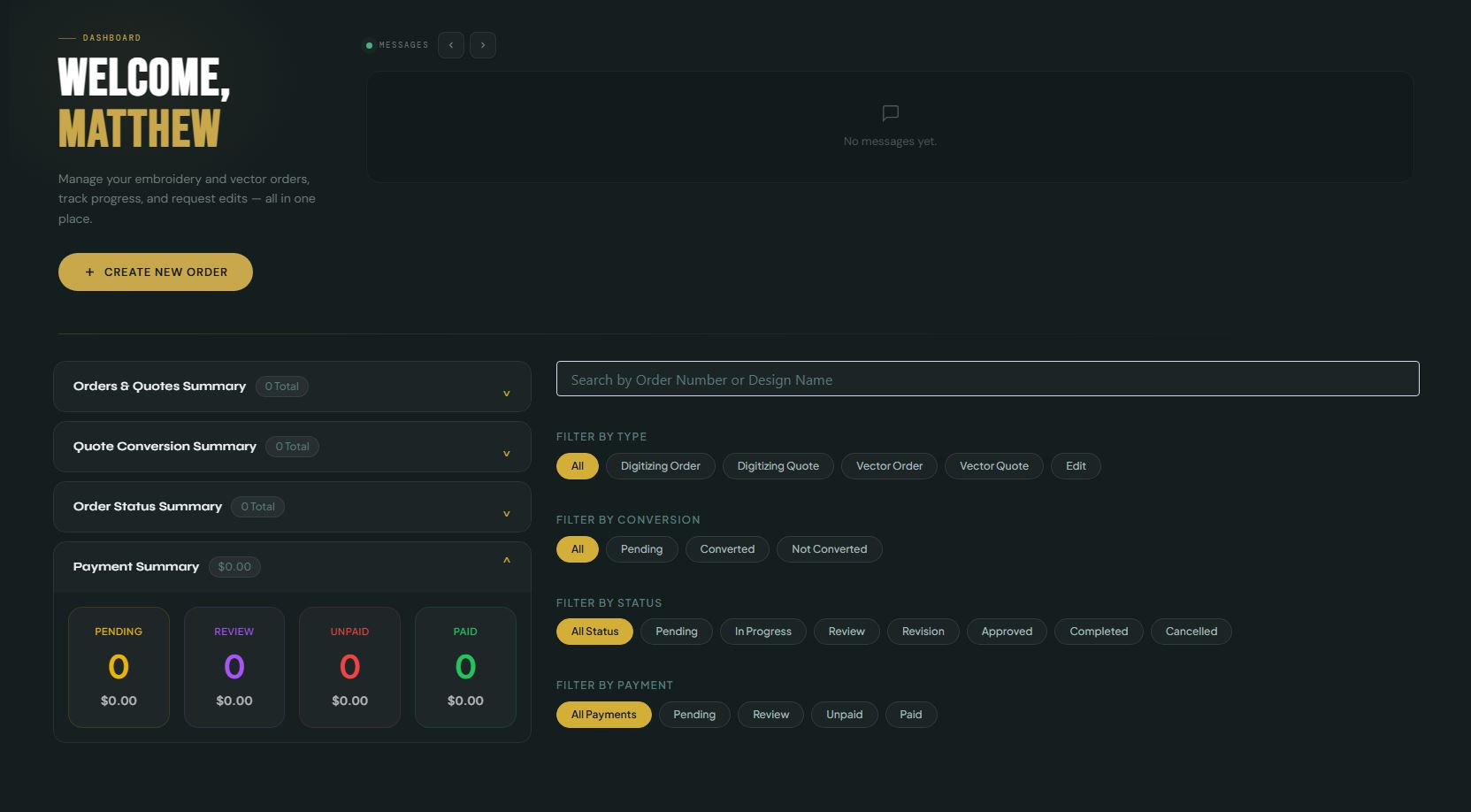This screenshot has height=812, width=1471.
Task: Select the Vector Quote type filter
Action: click(x=993, y=466)
